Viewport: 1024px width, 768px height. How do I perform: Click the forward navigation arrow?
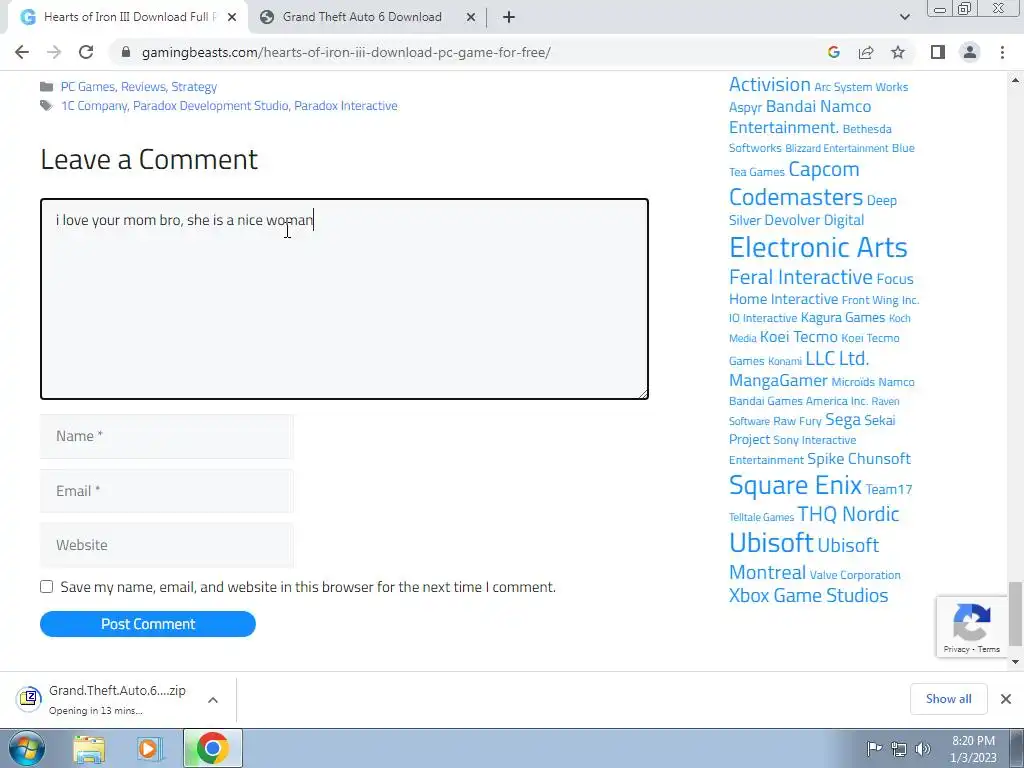[54, 52]
